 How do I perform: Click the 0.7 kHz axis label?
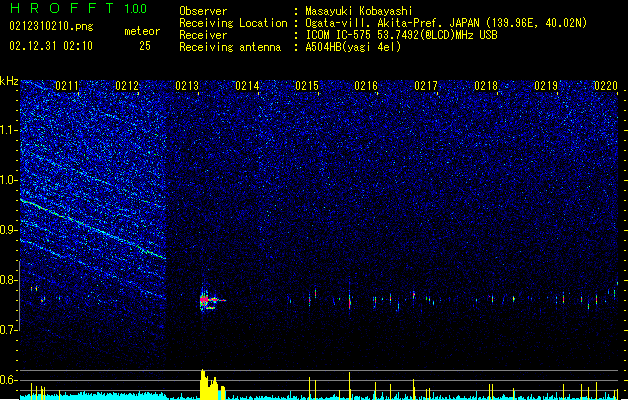pyautogui.click(x=9, y=330)
